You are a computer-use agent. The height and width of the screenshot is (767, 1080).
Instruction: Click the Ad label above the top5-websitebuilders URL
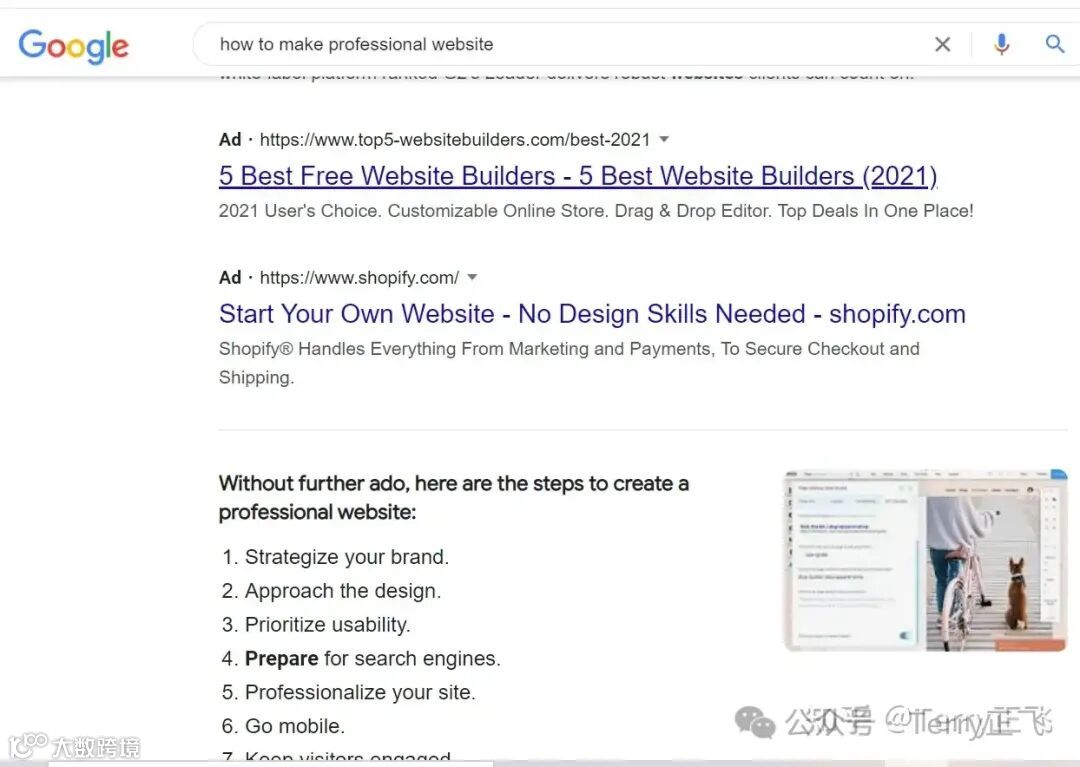pos(230,140)
